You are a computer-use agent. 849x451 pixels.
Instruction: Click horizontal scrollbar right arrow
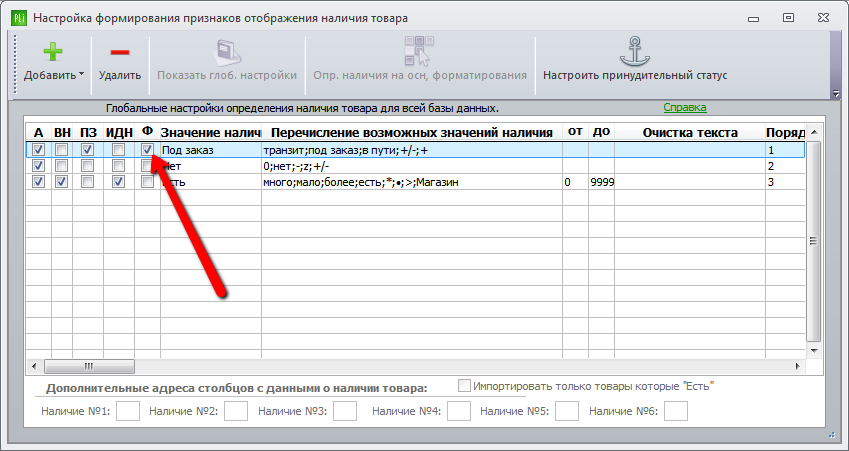pyautogui.click(x=798, y=367)
